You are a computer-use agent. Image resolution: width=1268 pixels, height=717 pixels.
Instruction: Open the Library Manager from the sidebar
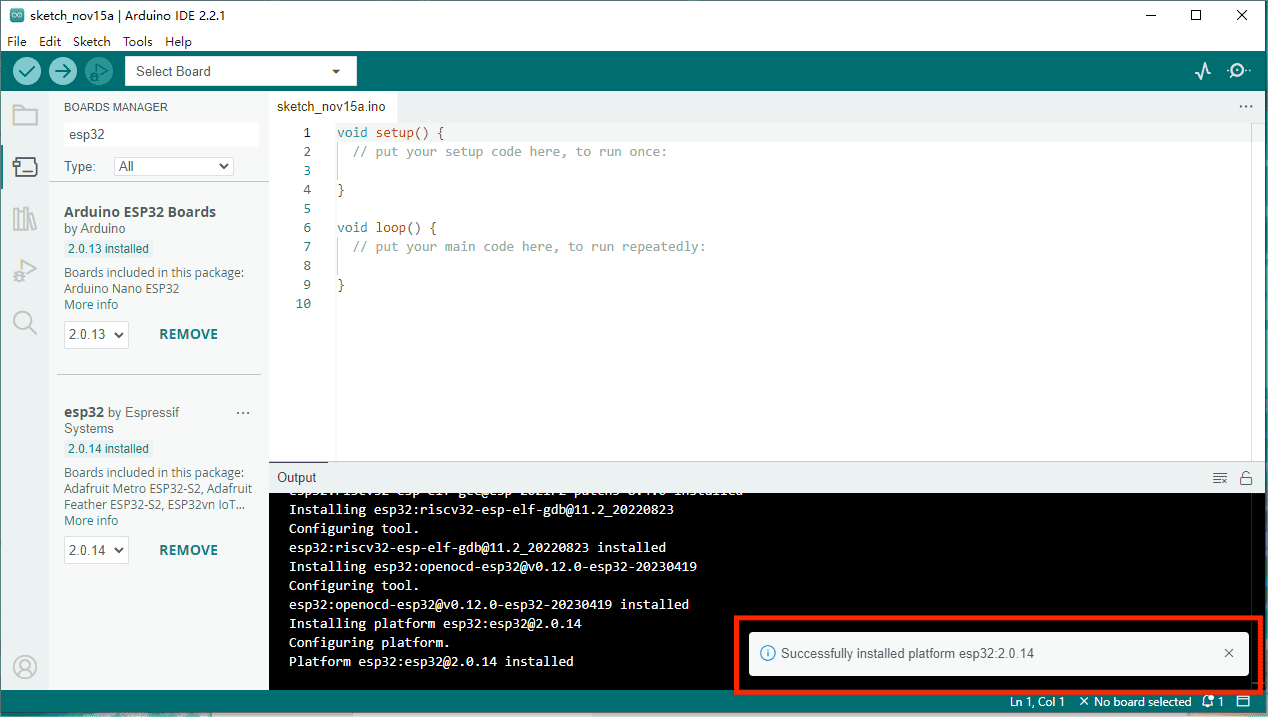(x=25, y=219)
